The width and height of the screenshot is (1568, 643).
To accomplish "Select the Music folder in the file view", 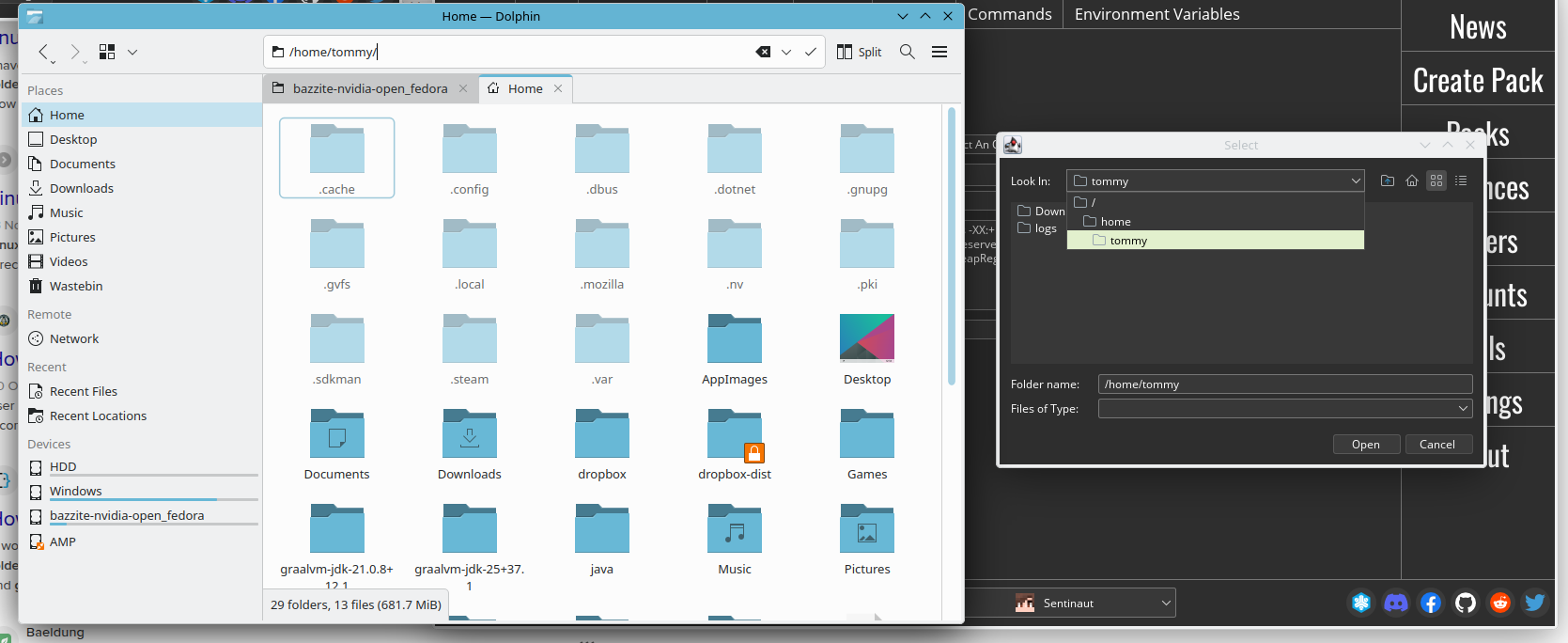I will tap(735, 528).
